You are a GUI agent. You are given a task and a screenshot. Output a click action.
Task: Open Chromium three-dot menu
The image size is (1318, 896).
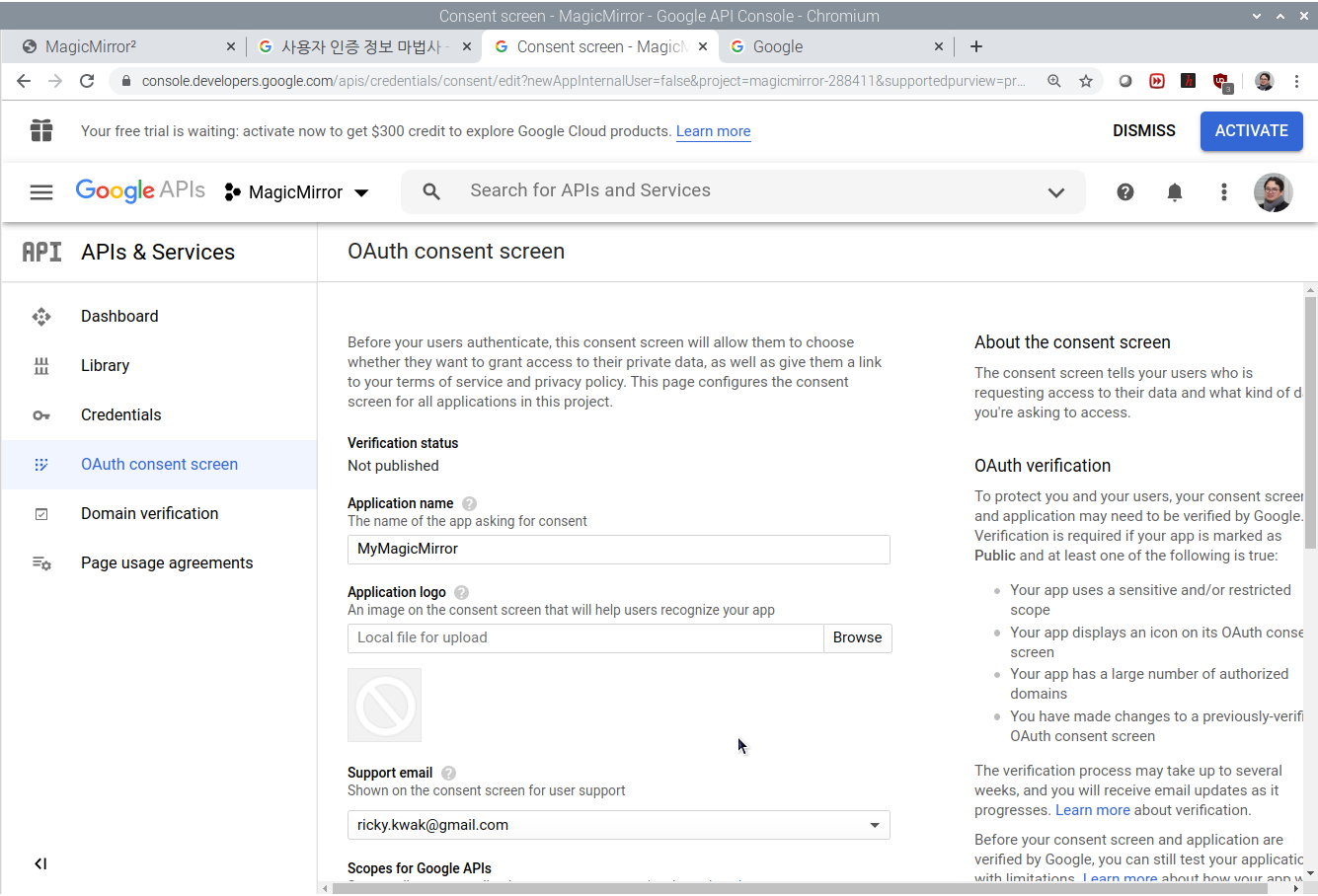coord(1297,81)
